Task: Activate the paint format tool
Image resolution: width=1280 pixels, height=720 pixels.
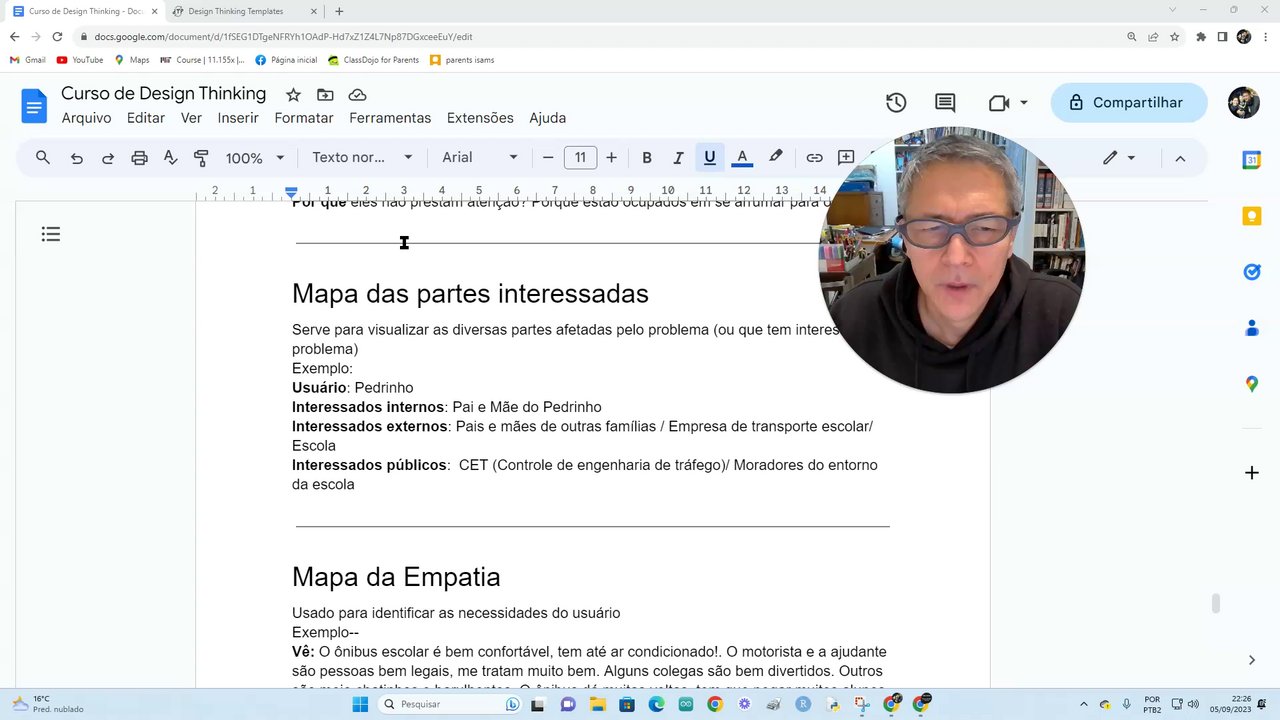Action: point(201,157)
